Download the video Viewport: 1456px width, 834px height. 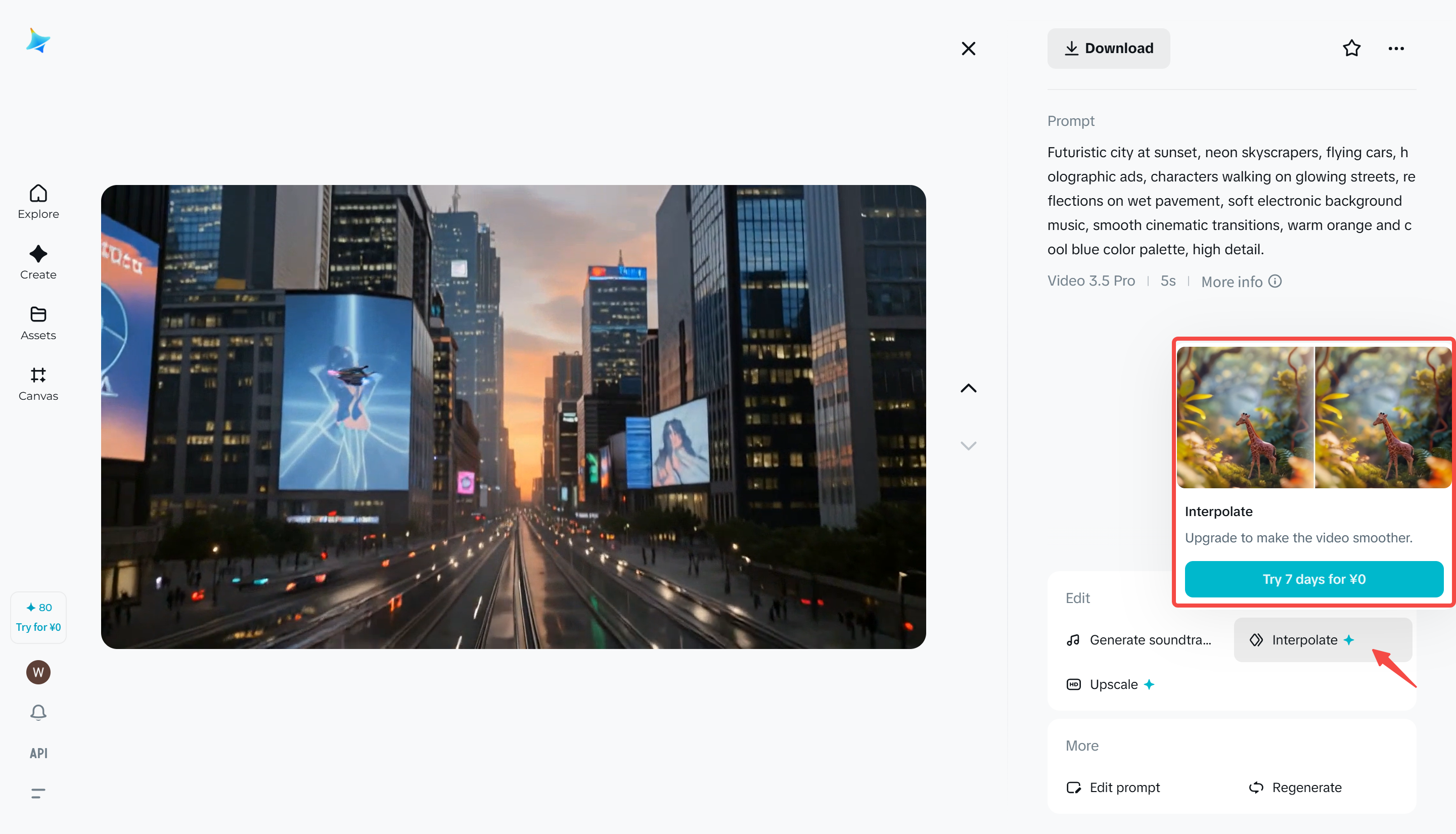coord(1108,48)
